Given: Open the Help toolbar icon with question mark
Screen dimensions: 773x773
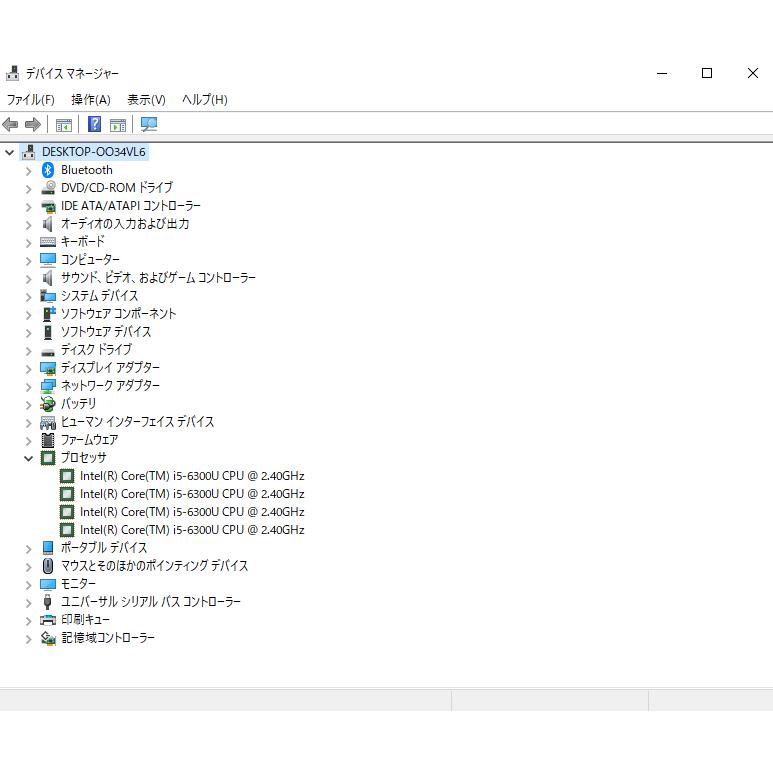Looking at the screenshot, I should [x=94, y=124].
